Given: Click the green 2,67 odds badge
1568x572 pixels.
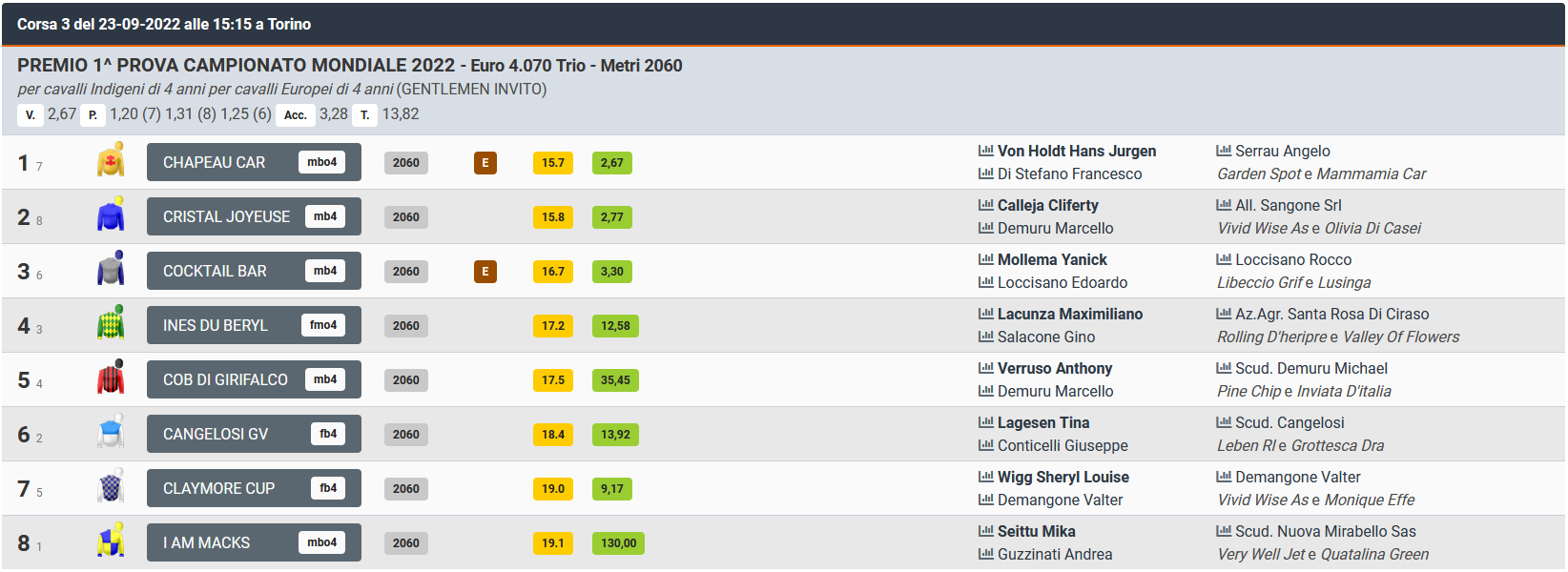Looking at the screenshot, I should [612, 163].
